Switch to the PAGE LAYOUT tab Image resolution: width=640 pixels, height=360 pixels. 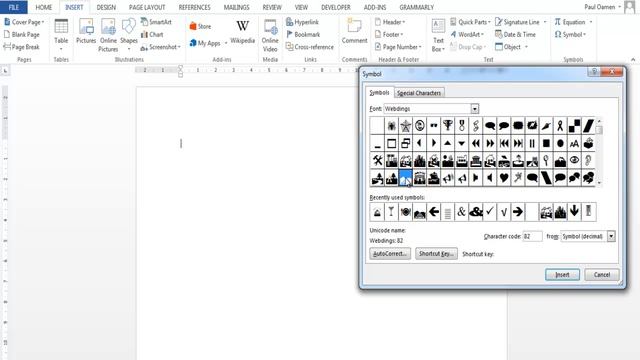[147, 7]
